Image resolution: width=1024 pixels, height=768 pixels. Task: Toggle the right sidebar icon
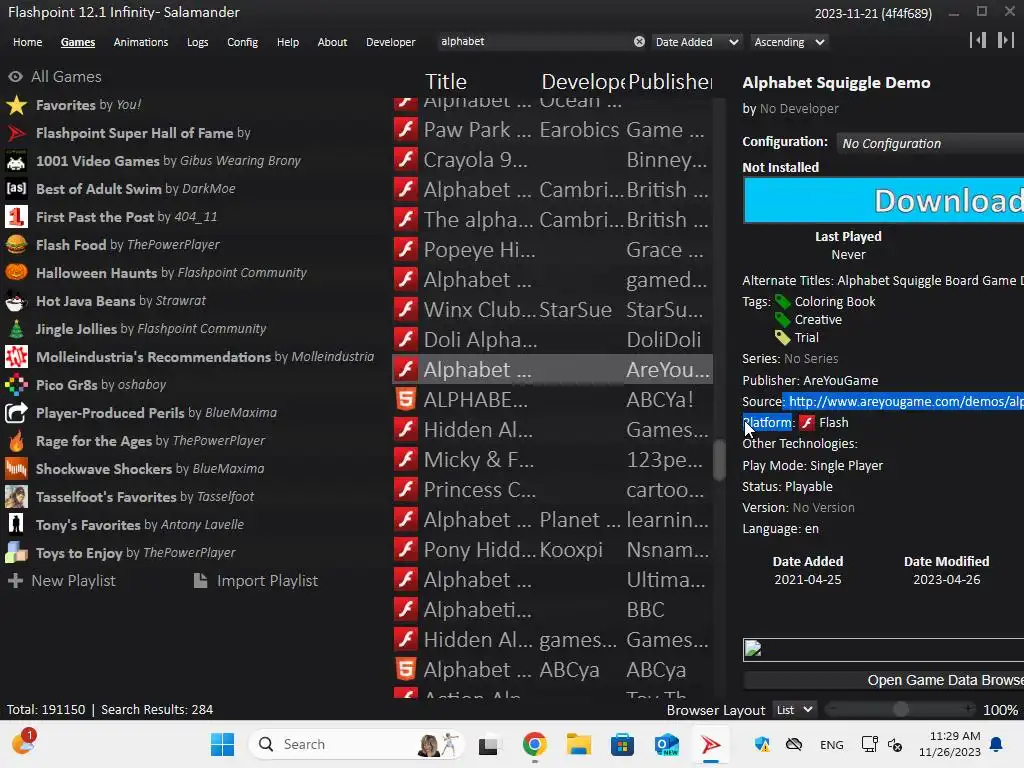pyautogui.click(x=1006, y=40)
